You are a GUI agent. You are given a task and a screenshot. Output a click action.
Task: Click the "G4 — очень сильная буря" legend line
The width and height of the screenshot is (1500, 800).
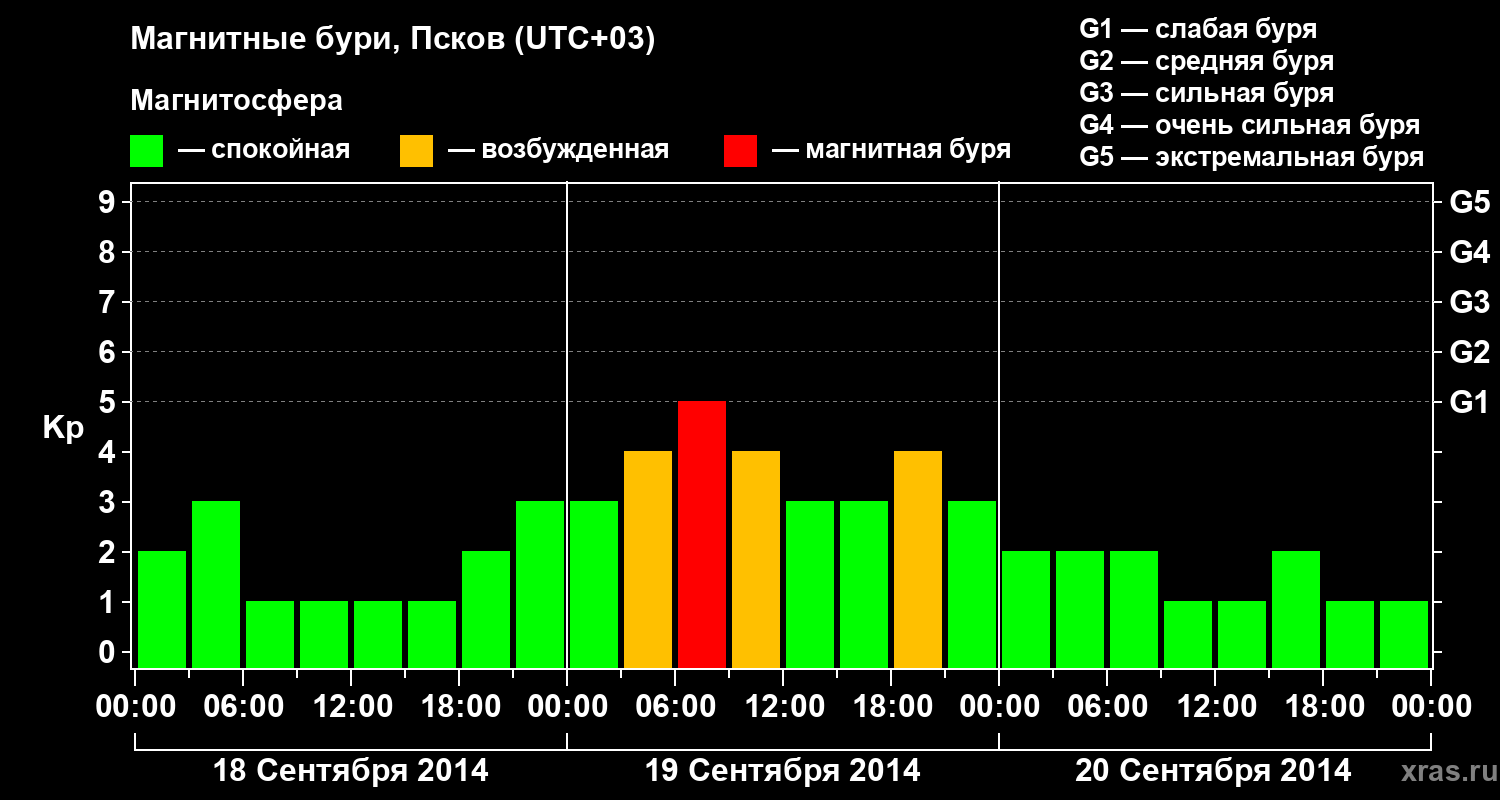(1250, 125)
